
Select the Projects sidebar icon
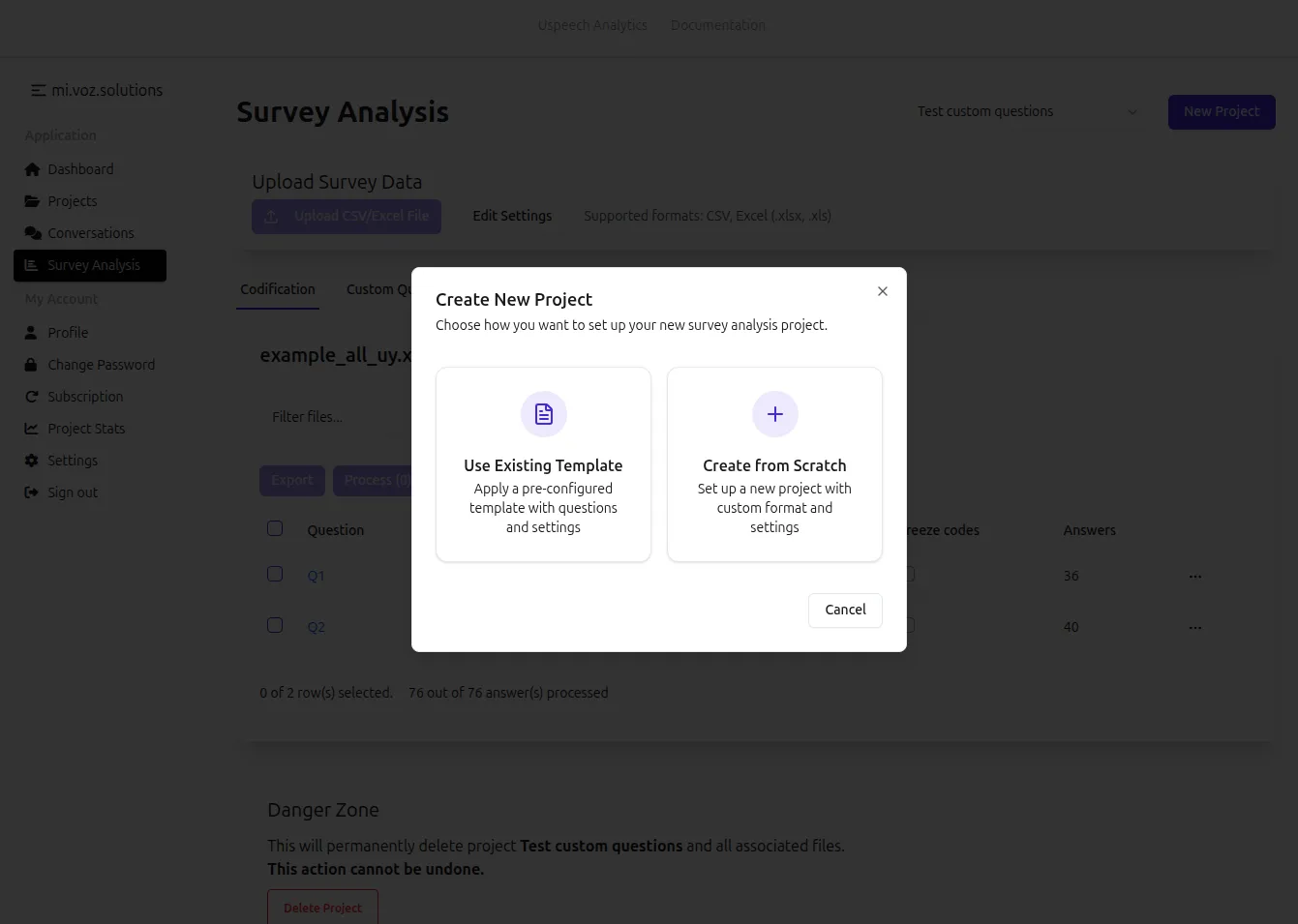pyautogui.click(x=32, y=201)
